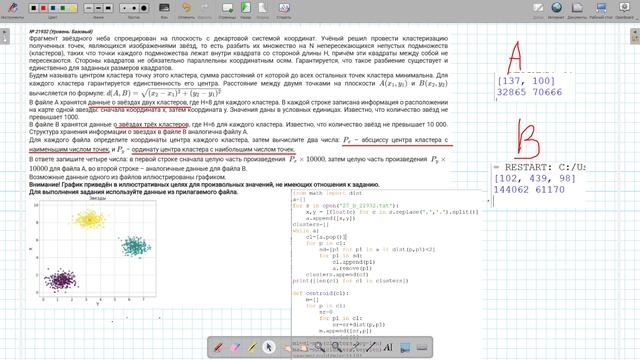Click the star clusters scatter plot image

(94, 250)
